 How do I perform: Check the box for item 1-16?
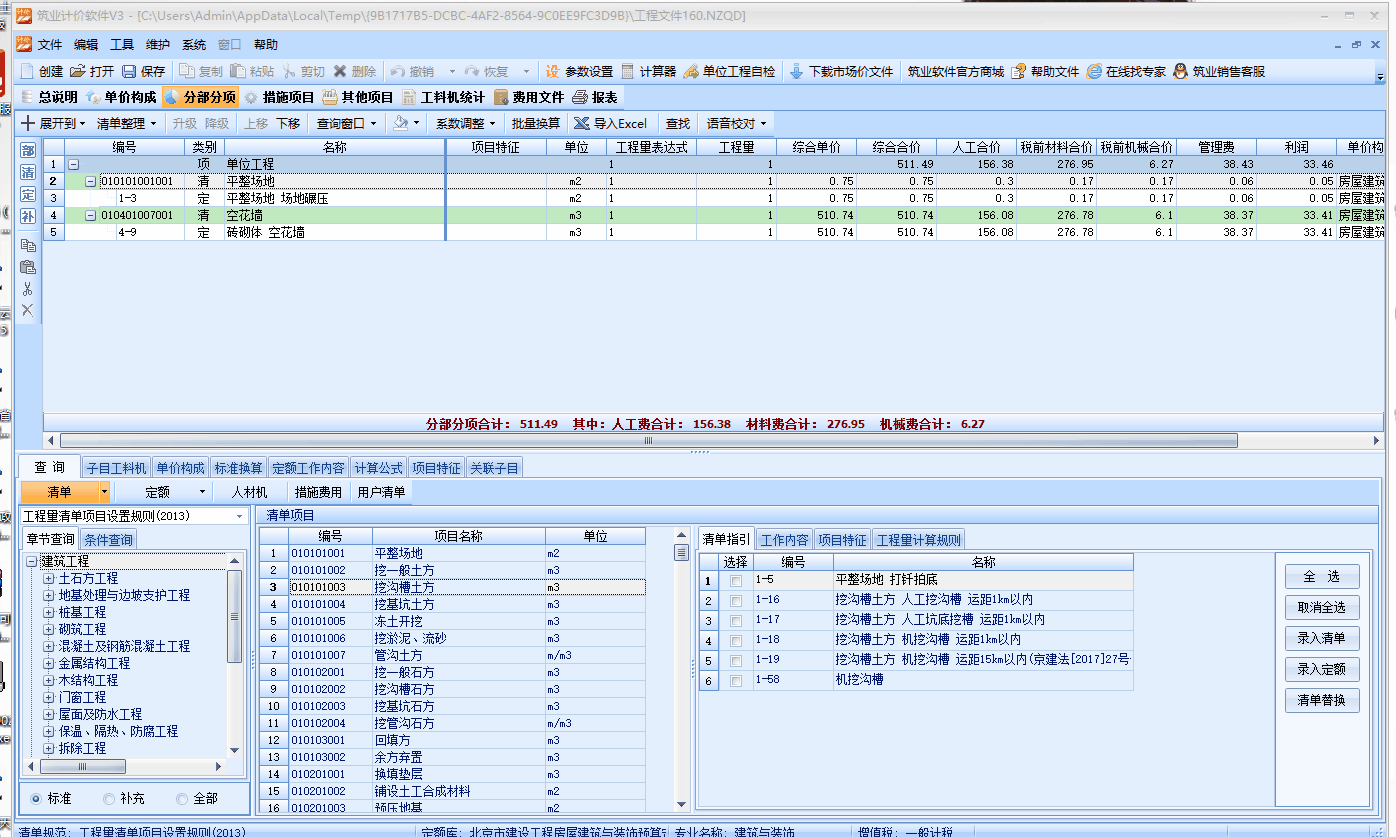pos(736,601)
